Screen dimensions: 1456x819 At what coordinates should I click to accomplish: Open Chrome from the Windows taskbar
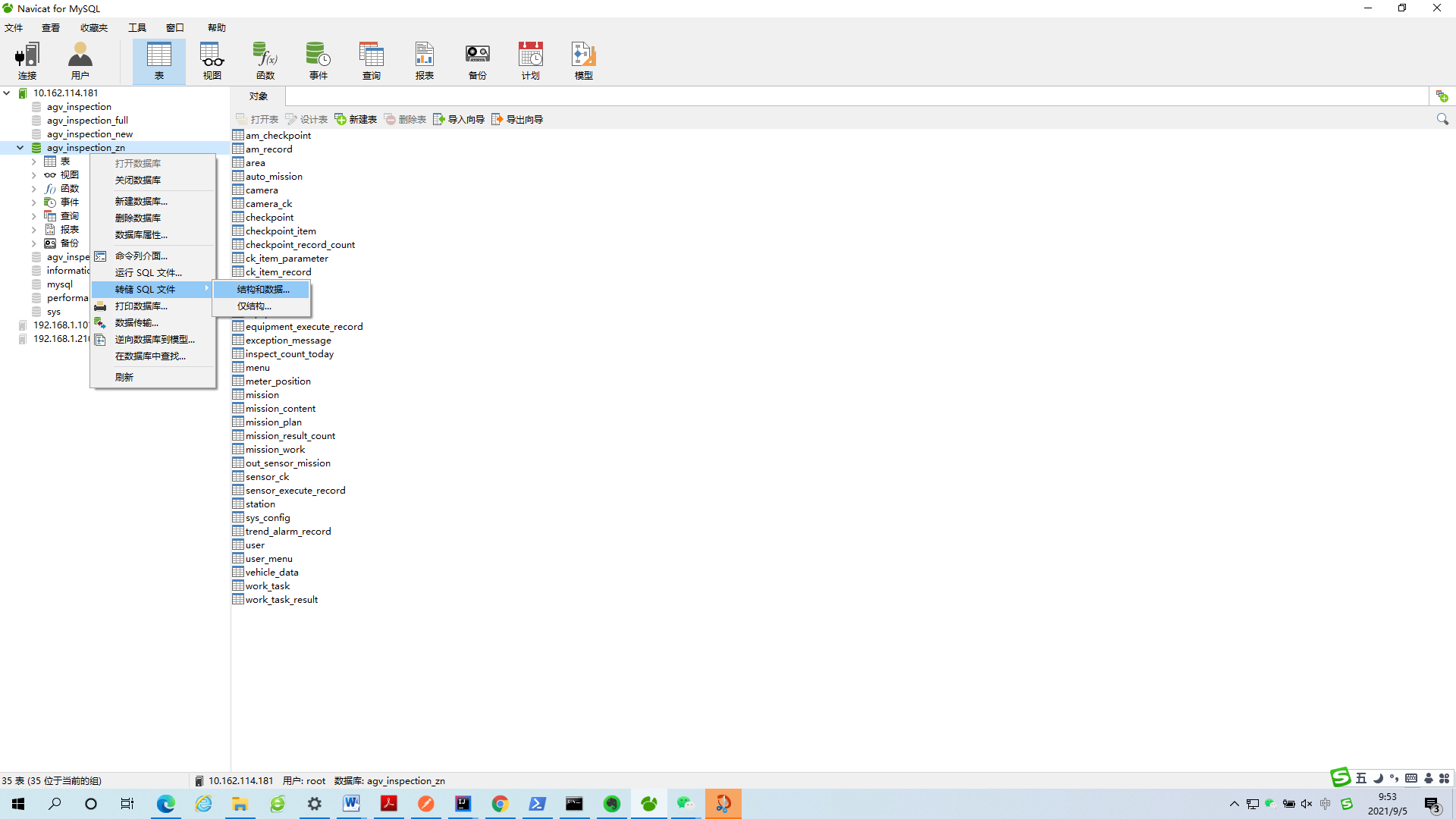(500, 804)
